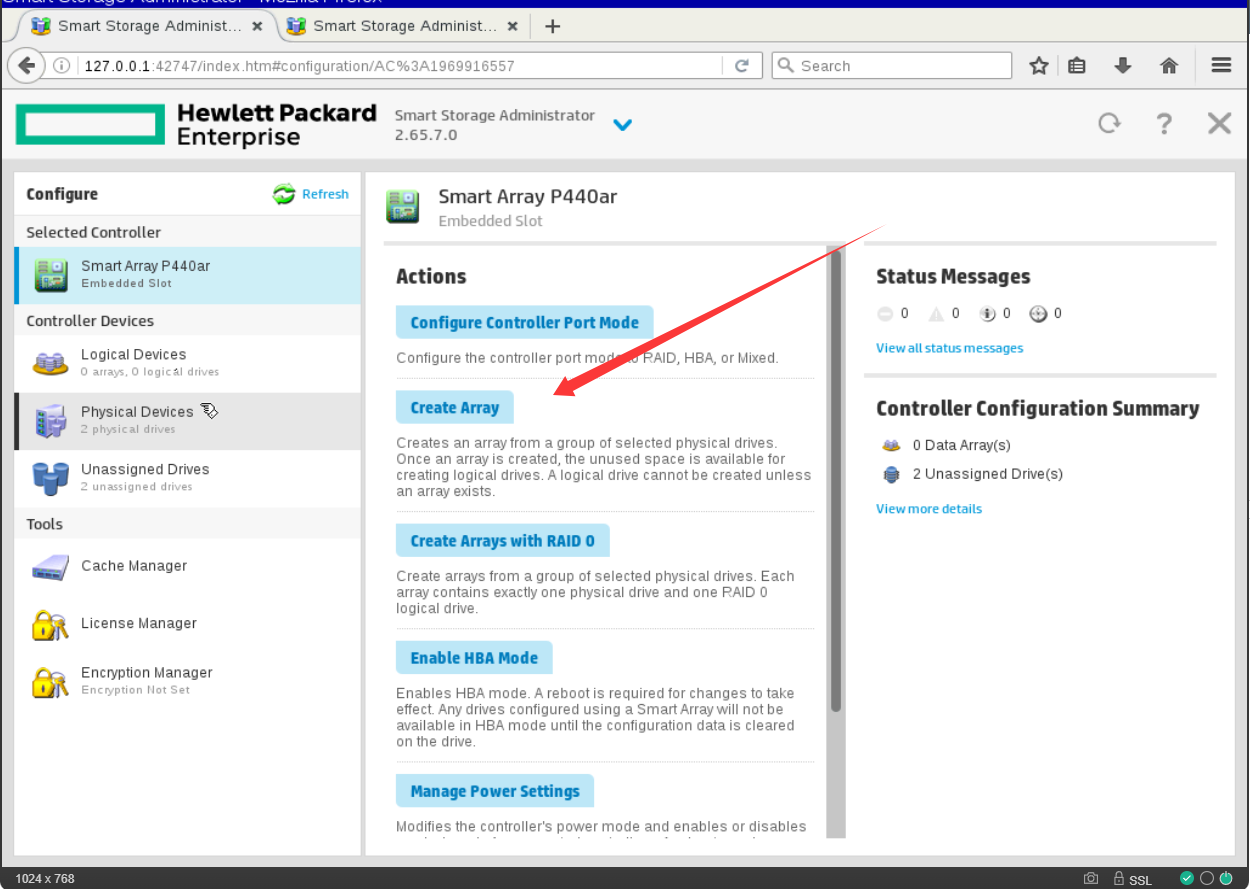Click the camera icon in bottom status bar
This screenshot has width=1250, height=889.
tap(1090, 879)
